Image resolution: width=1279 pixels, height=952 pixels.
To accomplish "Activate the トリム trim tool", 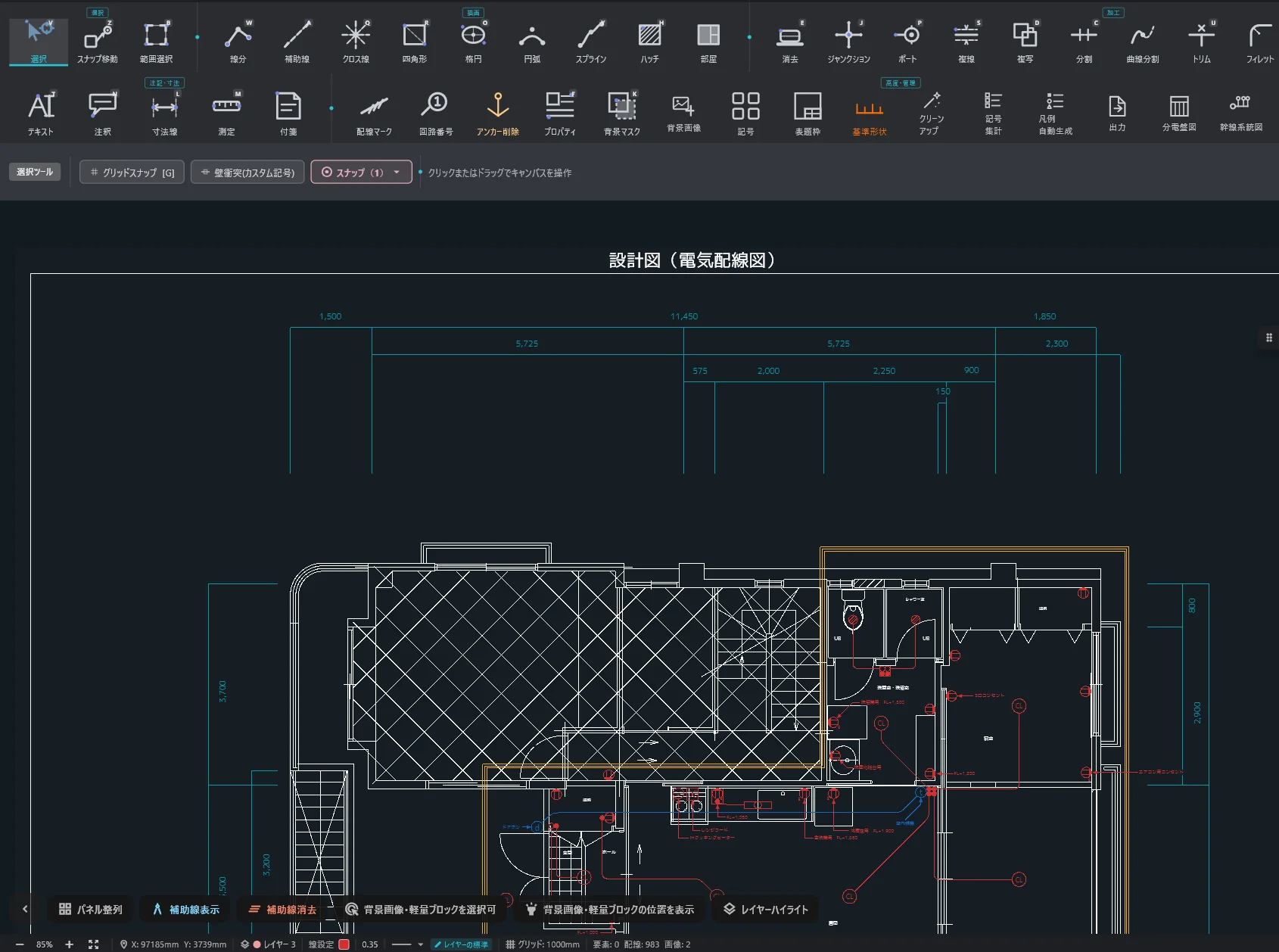I will click(1201, 42).
